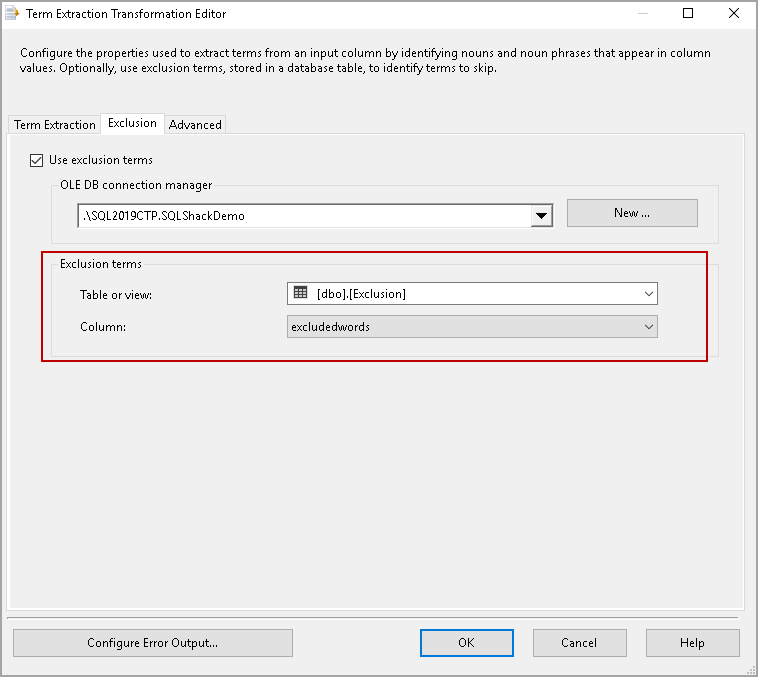Open Help for this editor

click(x=692, y=643)
